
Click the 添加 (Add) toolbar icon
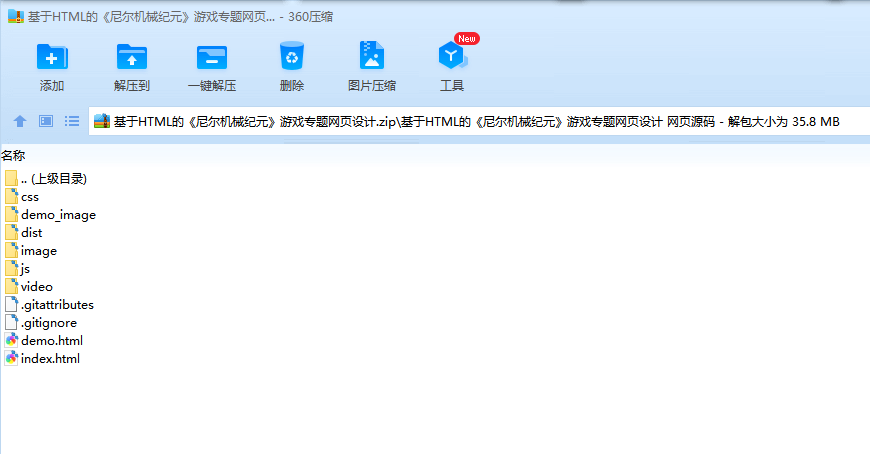coord(52,57)
